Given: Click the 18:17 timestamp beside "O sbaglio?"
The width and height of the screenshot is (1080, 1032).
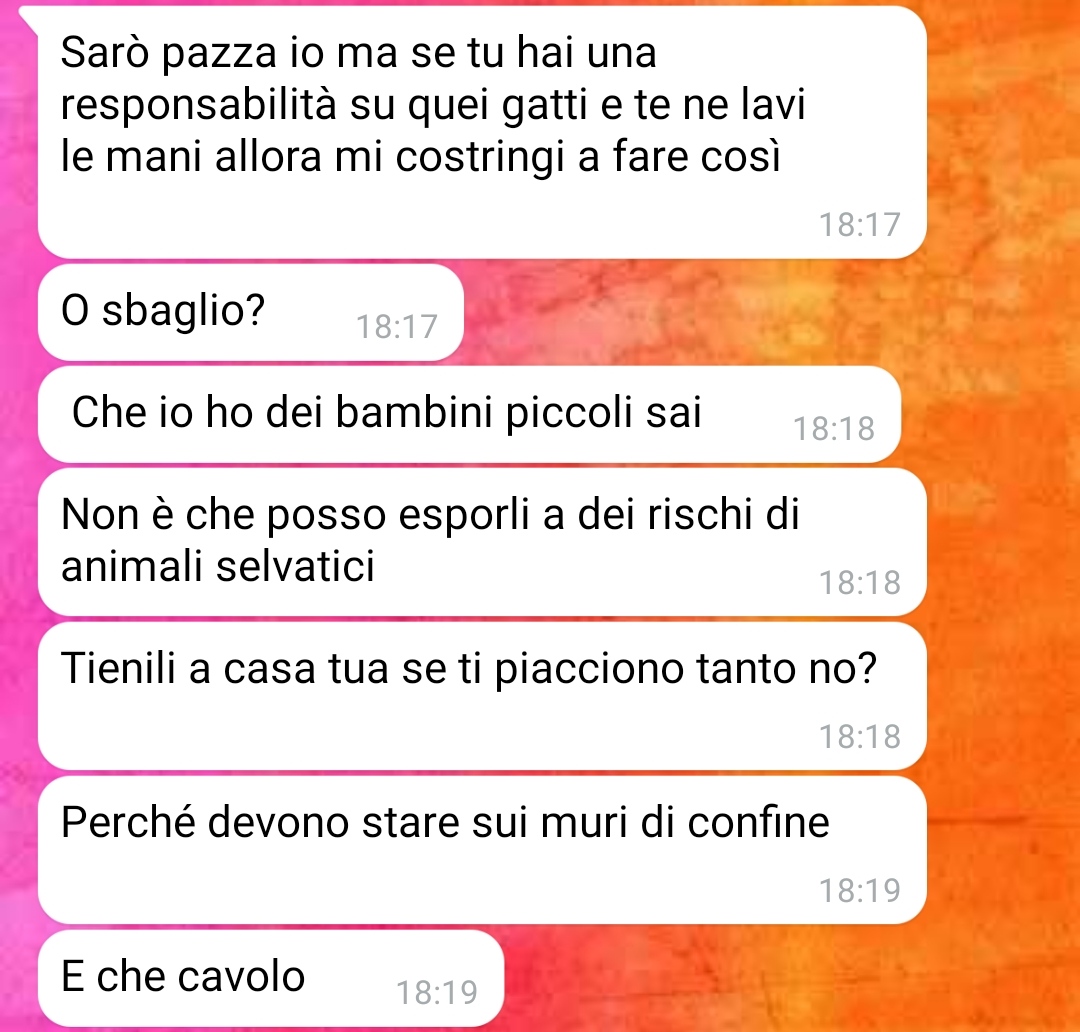Looking at the screenshot, I should tap(396, 327).
